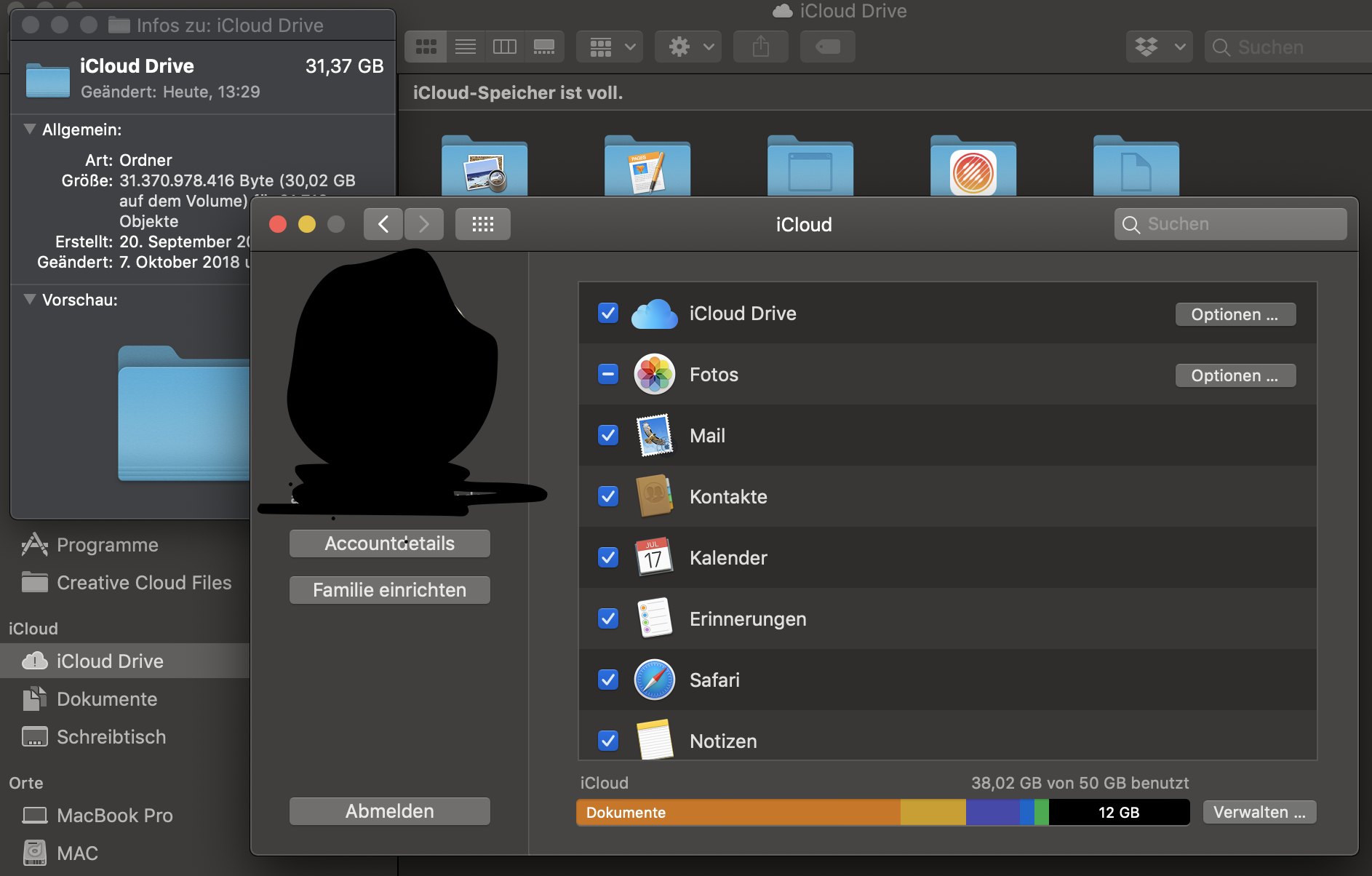The width and height of the screenshot is (1372, 876).
Task: Click the Mail stamp icon
Action: 655,435
